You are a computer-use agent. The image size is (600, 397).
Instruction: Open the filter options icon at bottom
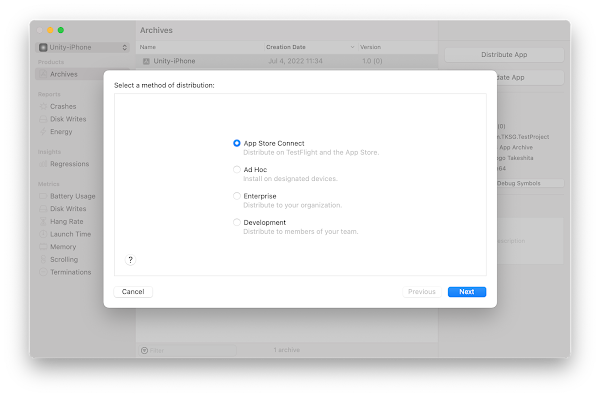[x=144, y=350]
